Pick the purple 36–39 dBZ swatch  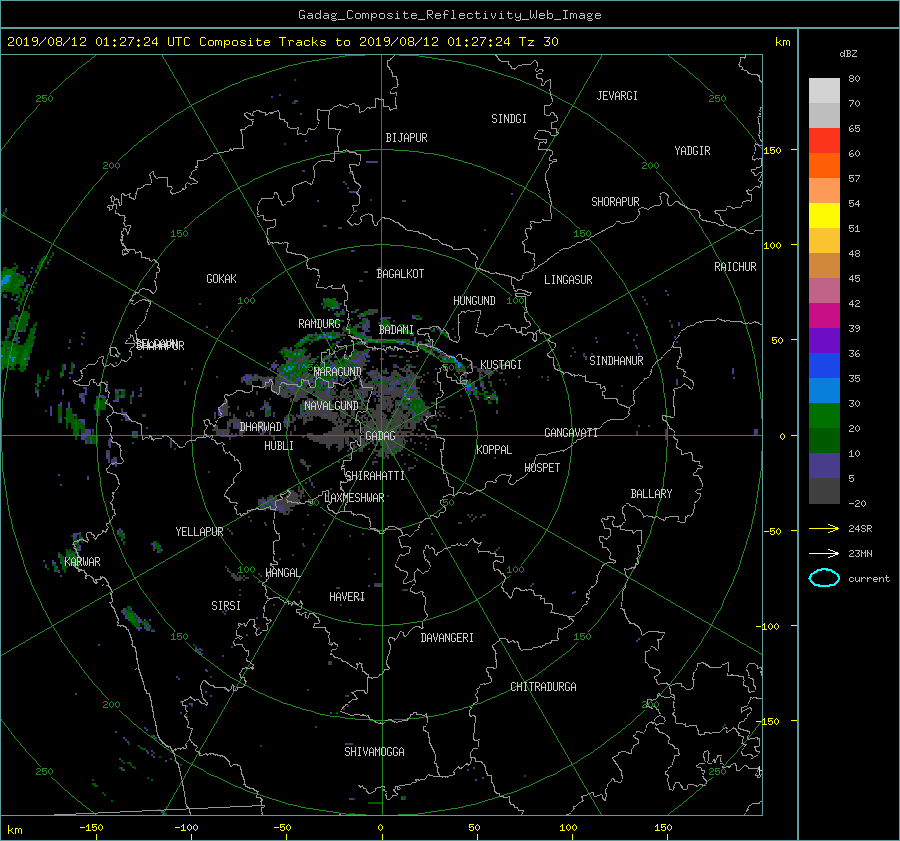point(824,341)
